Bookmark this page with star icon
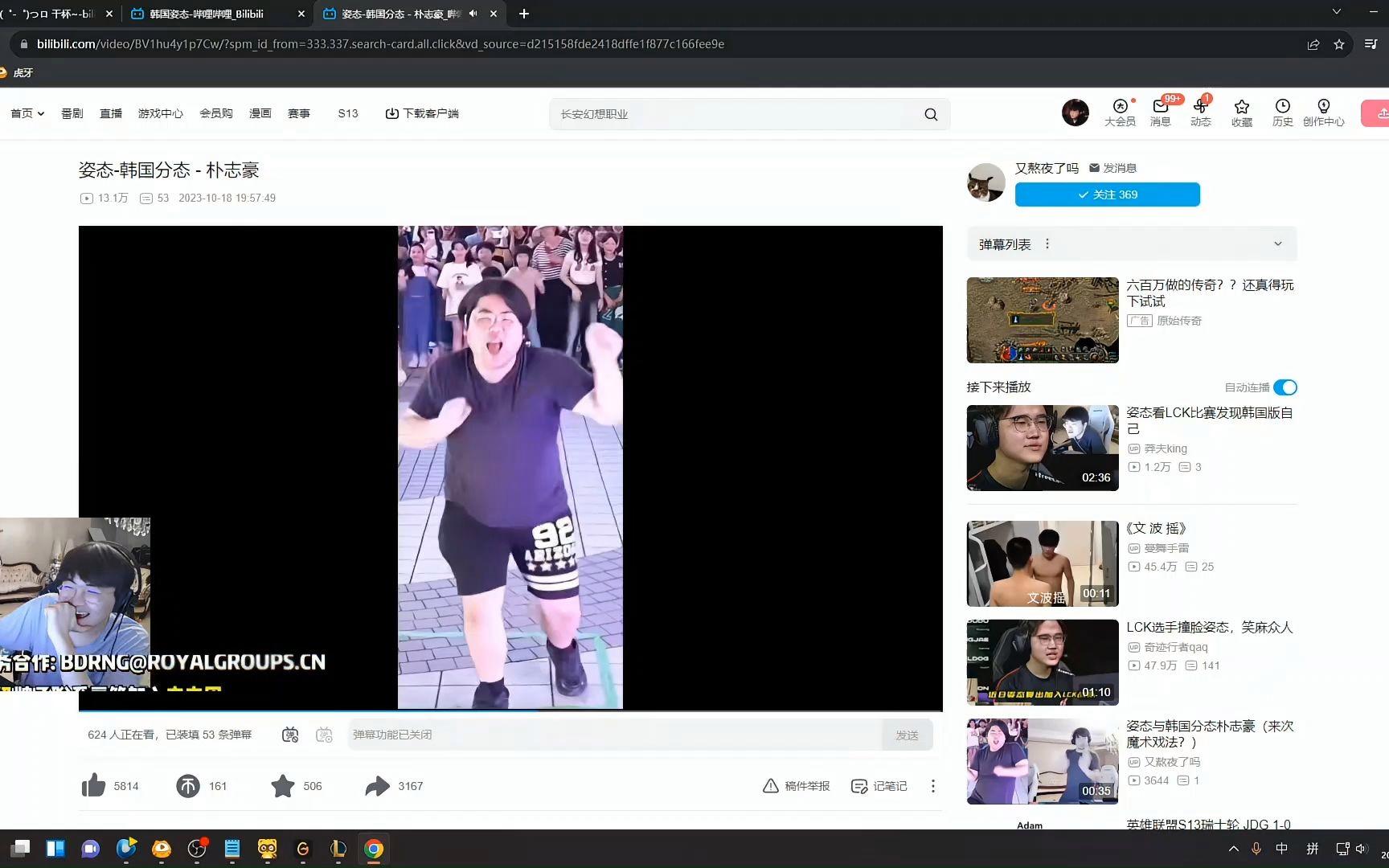1389x868 pixels. [1339, 44]
